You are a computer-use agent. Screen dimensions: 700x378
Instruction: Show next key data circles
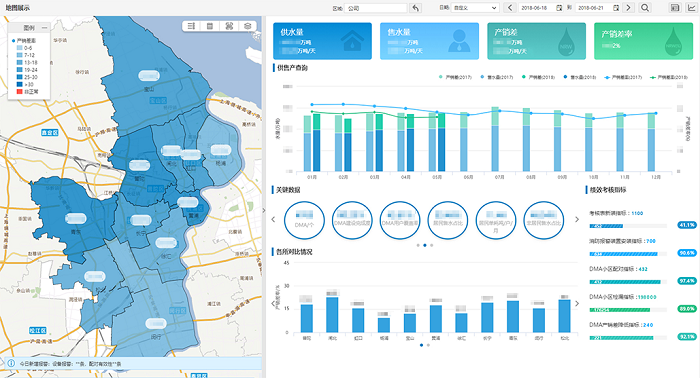577,220
